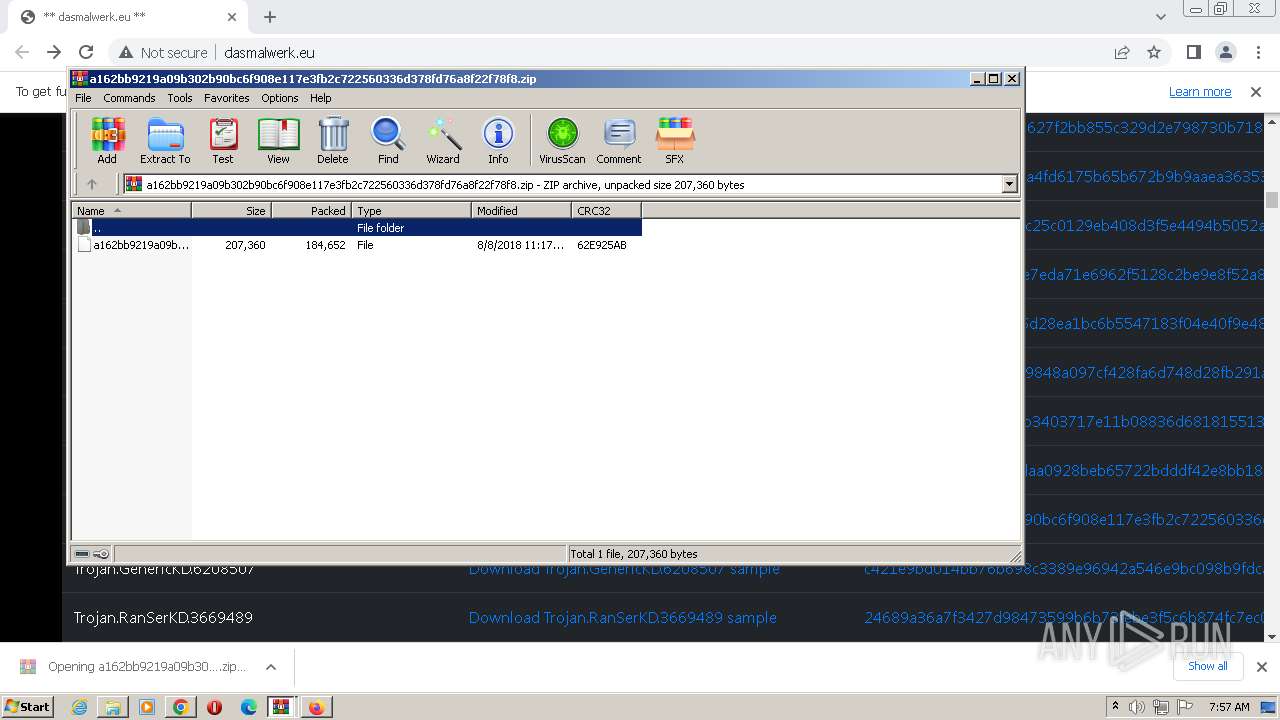
Task: Show archive Info
Action: (498, 140)
